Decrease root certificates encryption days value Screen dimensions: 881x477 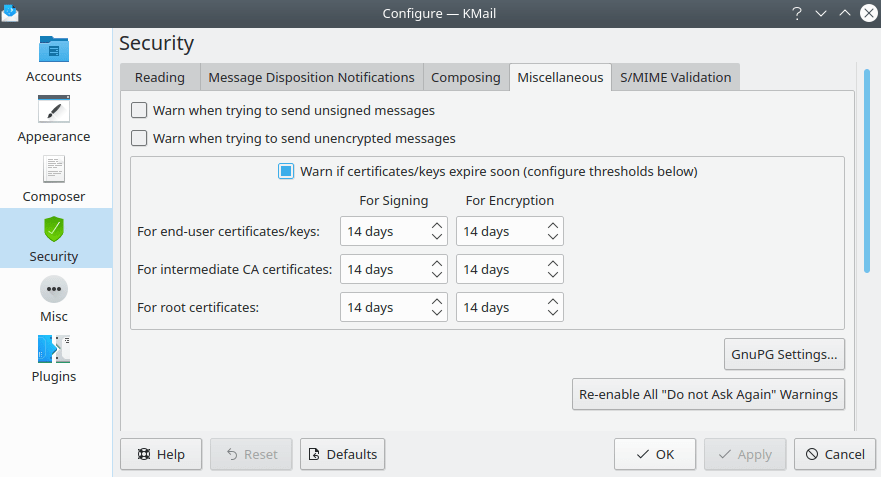pyautogui.click(x=553, y=313)
